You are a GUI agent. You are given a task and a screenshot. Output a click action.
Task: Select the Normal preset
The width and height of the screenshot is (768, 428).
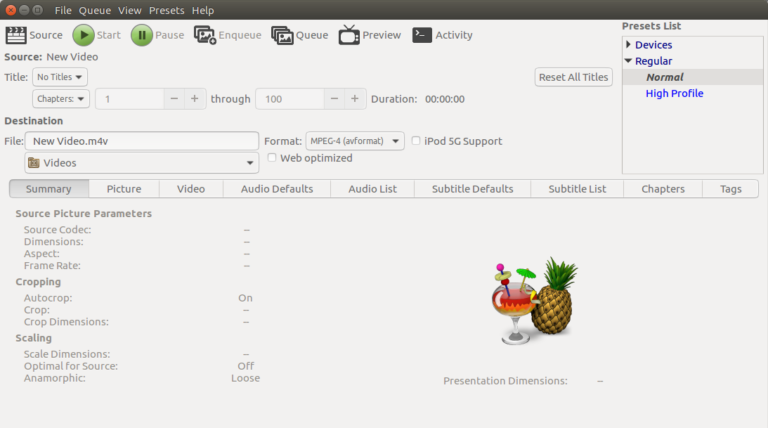point(664,77)
